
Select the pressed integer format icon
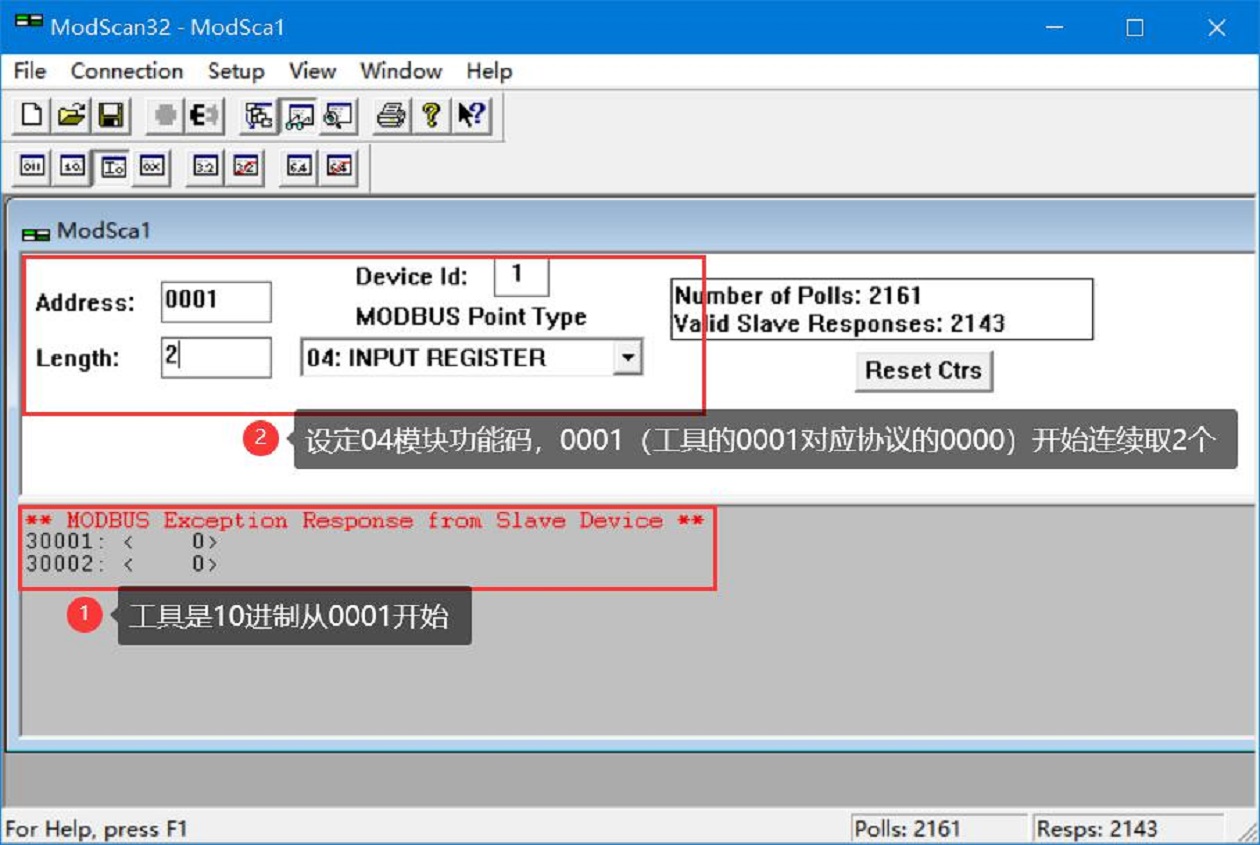(x=112, y=167)
